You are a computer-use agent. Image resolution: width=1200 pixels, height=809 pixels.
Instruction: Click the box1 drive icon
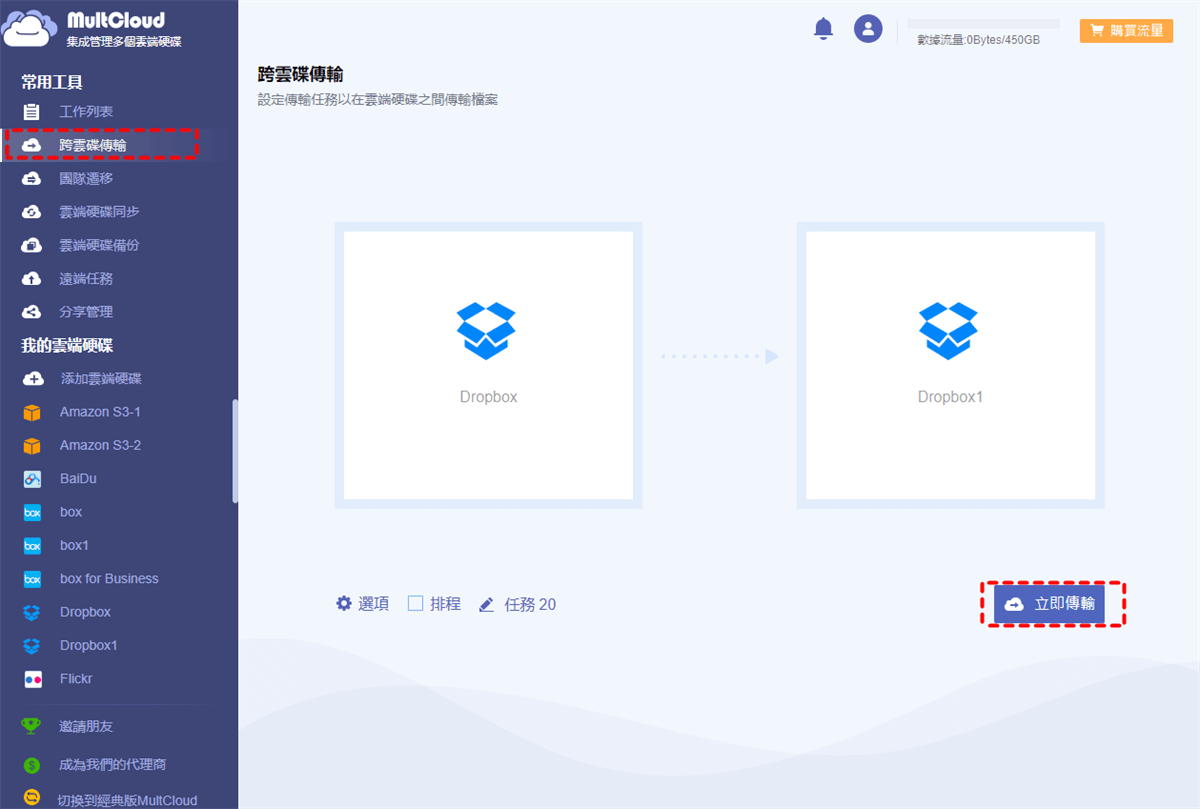[32, 545]
